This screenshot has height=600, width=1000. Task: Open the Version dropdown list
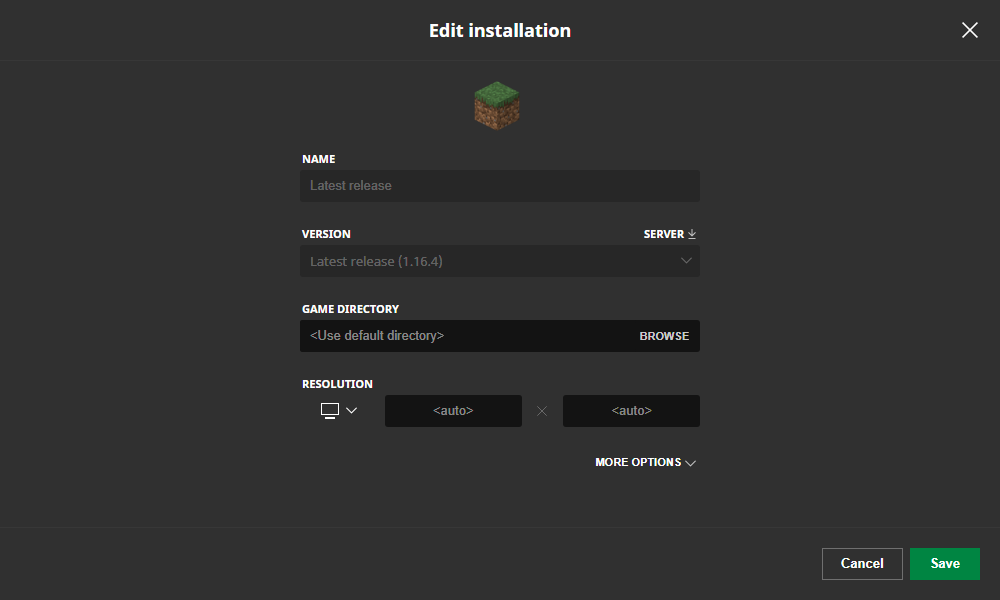point(500,261)
